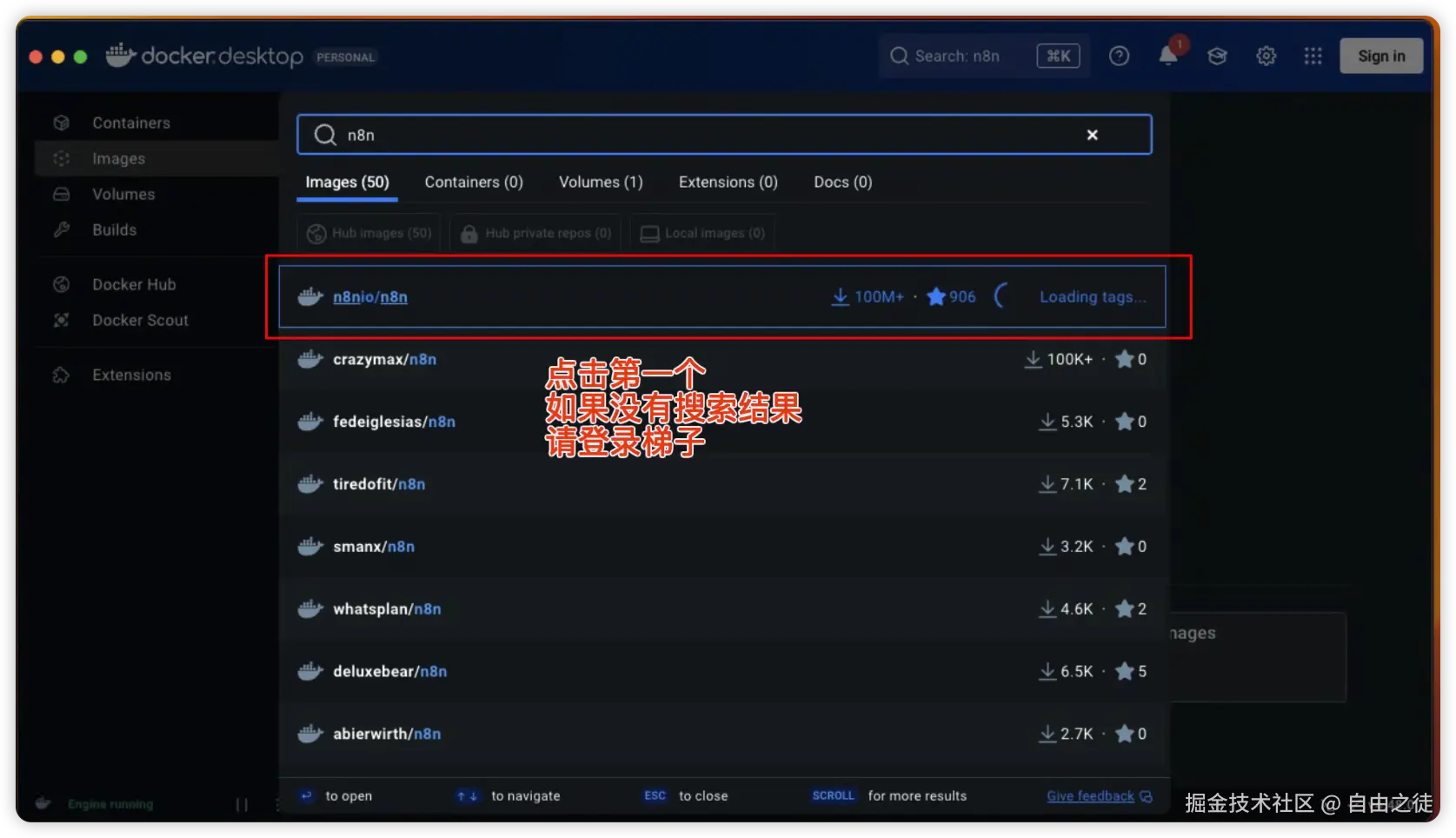The height and width of the screenshot is (838, 1456).
Task: Switch to the Docs (0) tab
Action: point(842,182)
